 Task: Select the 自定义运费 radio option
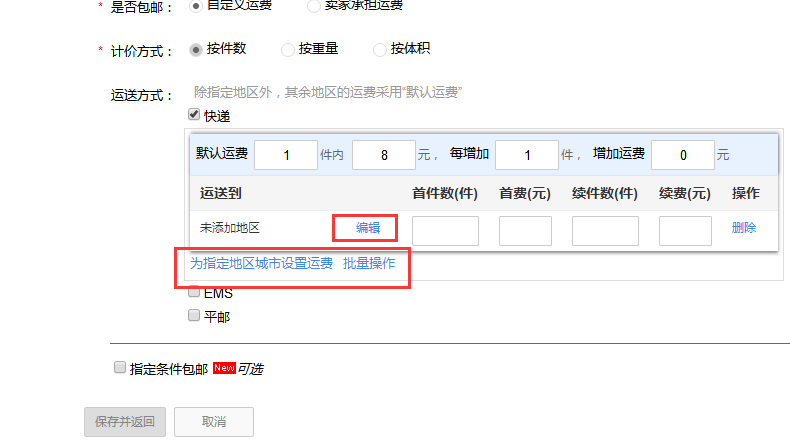(195, 6)
